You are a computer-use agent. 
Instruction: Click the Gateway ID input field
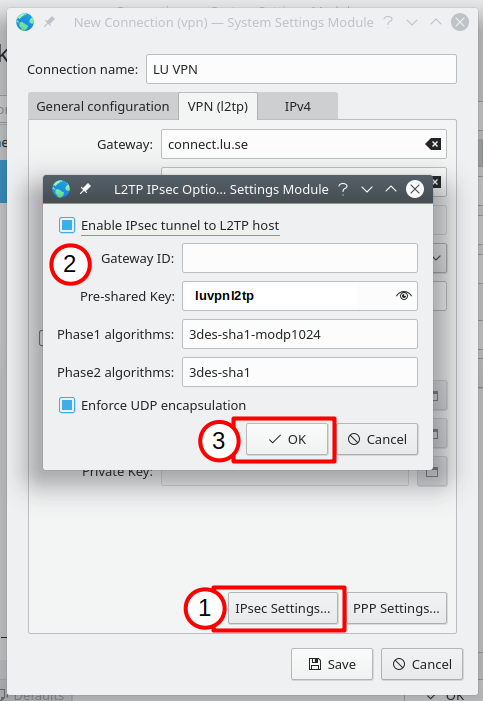click(x=300, y=258)
